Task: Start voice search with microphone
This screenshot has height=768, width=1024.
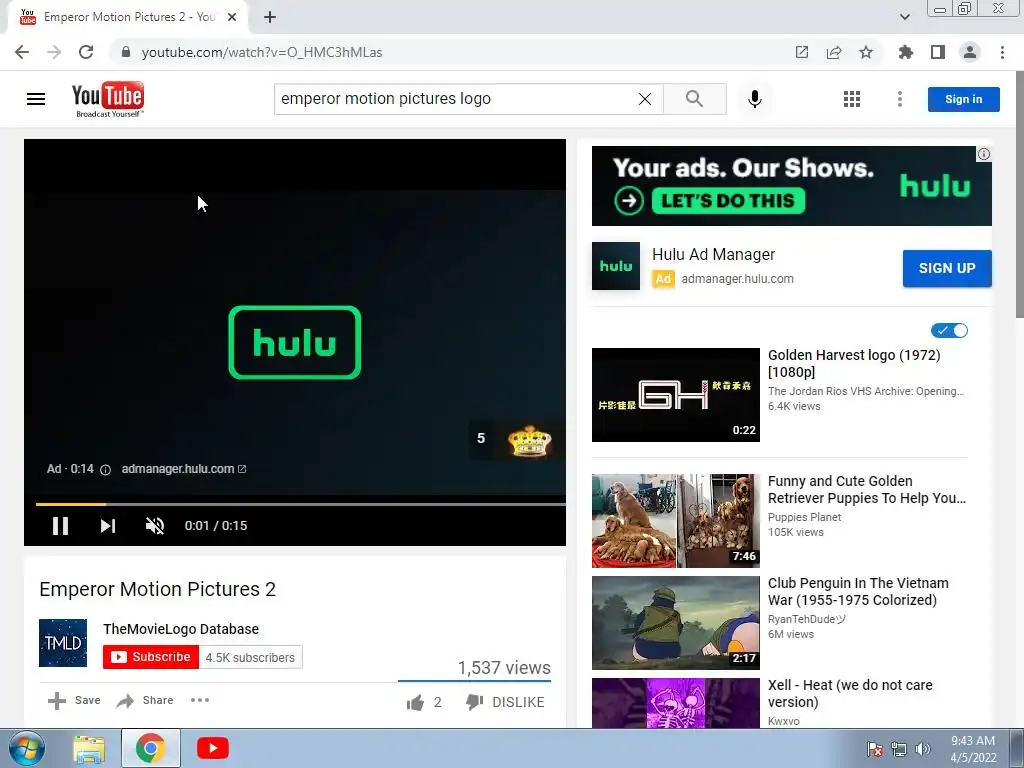Action: [x=754, y=99]
